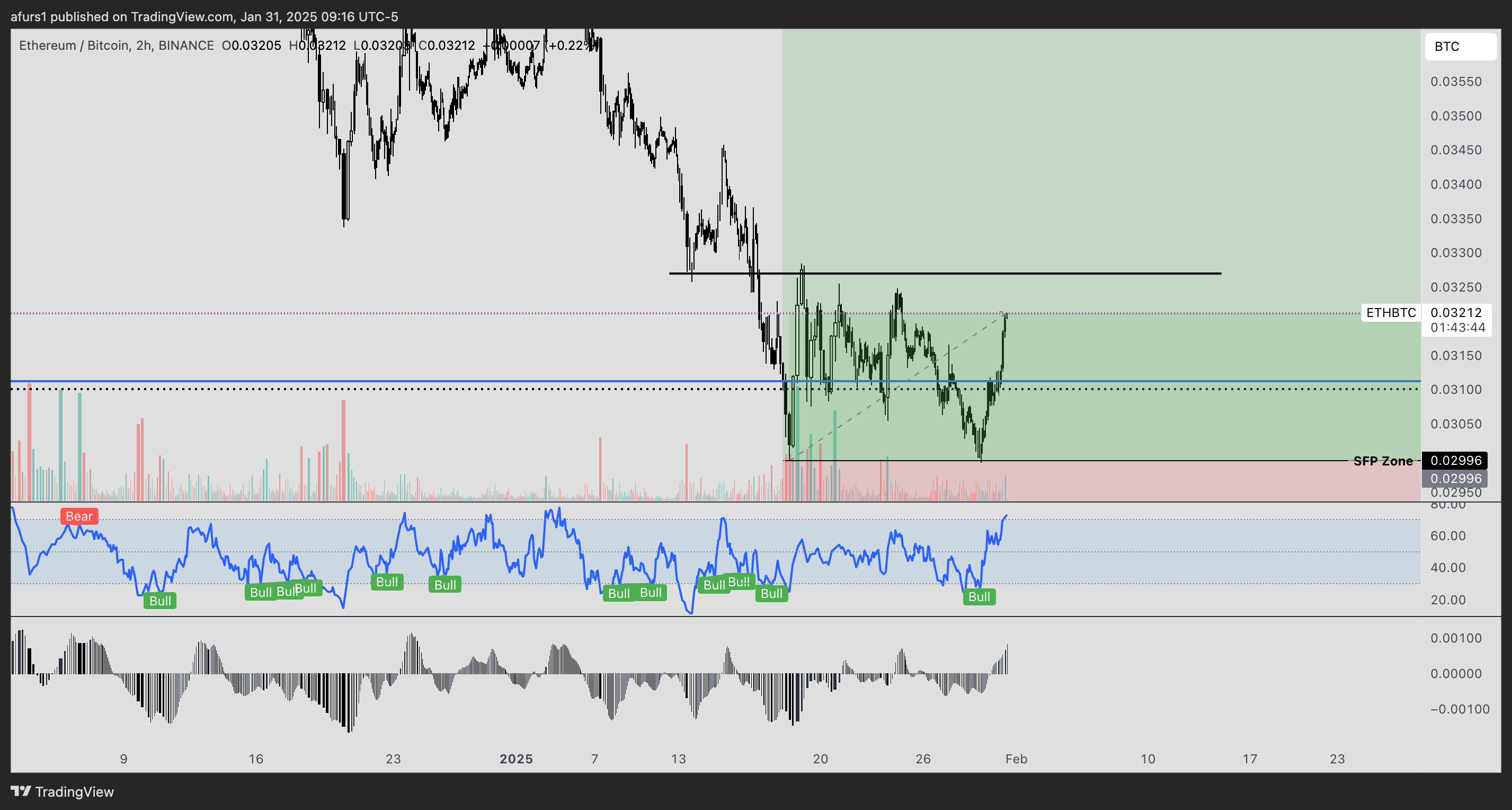This screenshot has width=1512, height=810.
Task: Click the current price label 0.03212
Action: tap(1456, 312)
